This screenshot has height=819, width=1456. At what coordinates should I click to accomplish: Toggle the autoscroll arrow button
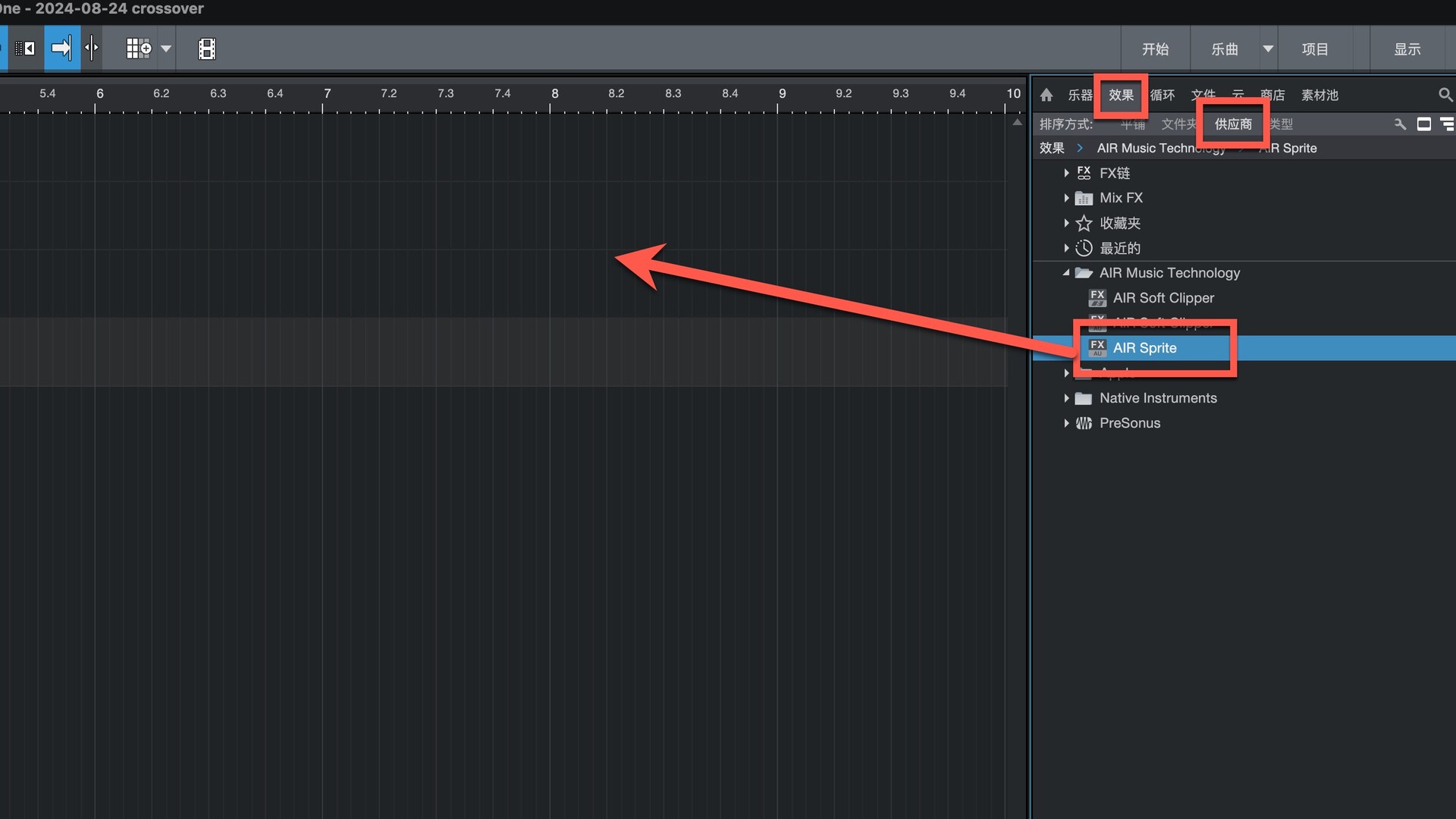click(61, 49)
